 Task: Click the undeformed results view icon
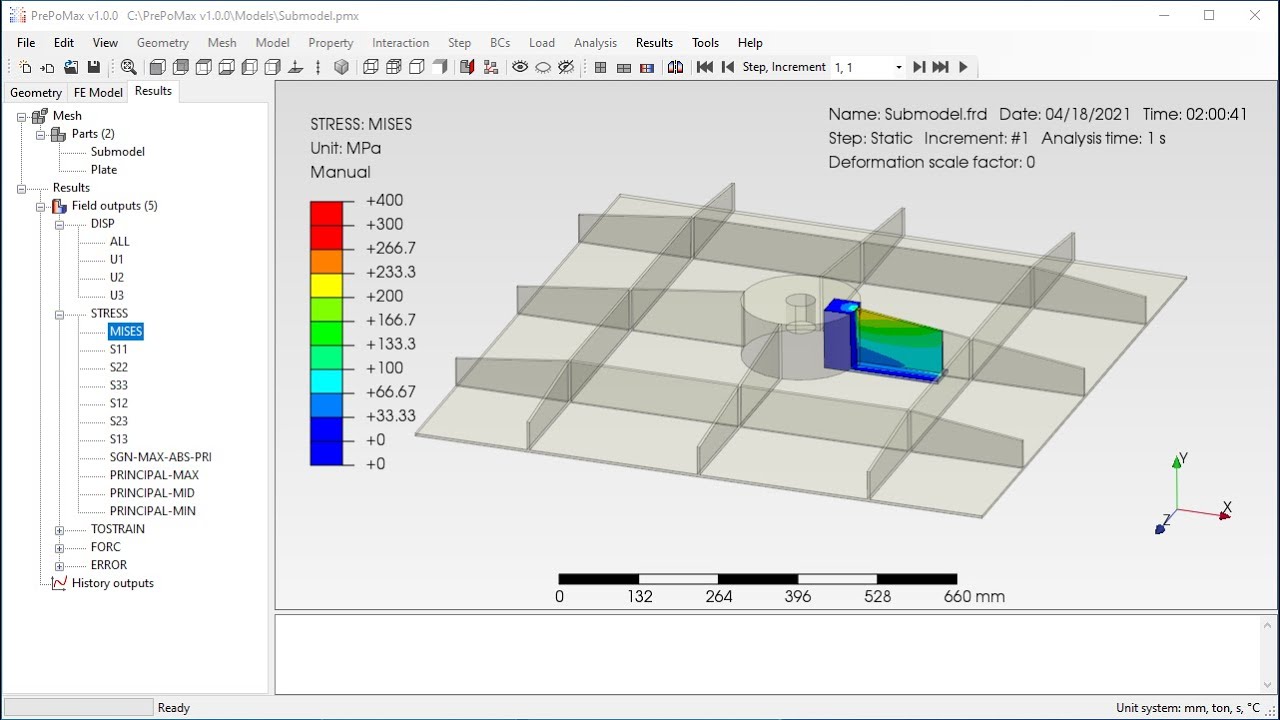[600, 67]
